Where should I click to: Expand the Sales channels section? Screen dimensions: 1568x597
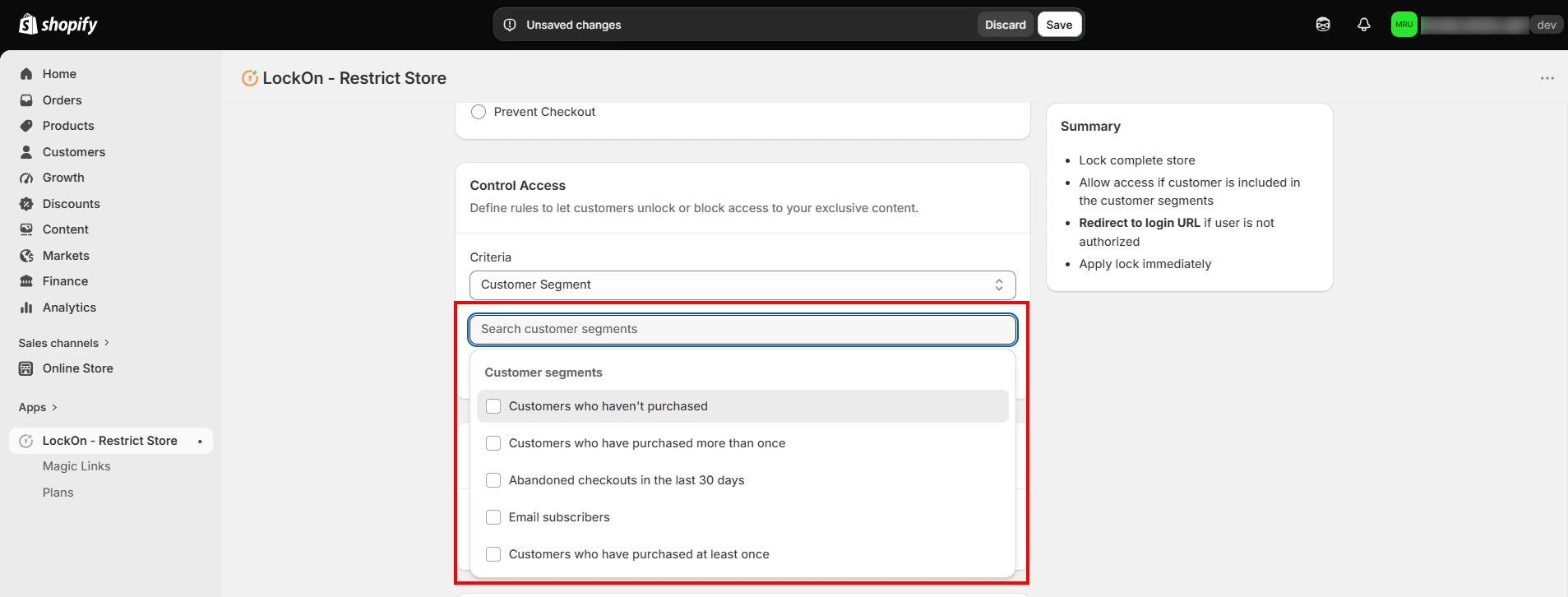click(x=64, y=343)
